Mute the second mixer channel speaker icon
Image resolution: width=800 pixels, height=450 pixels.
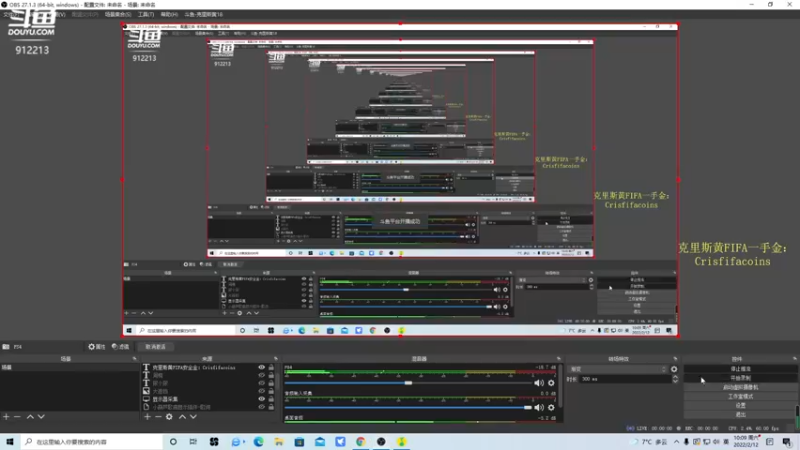(539, 408)
